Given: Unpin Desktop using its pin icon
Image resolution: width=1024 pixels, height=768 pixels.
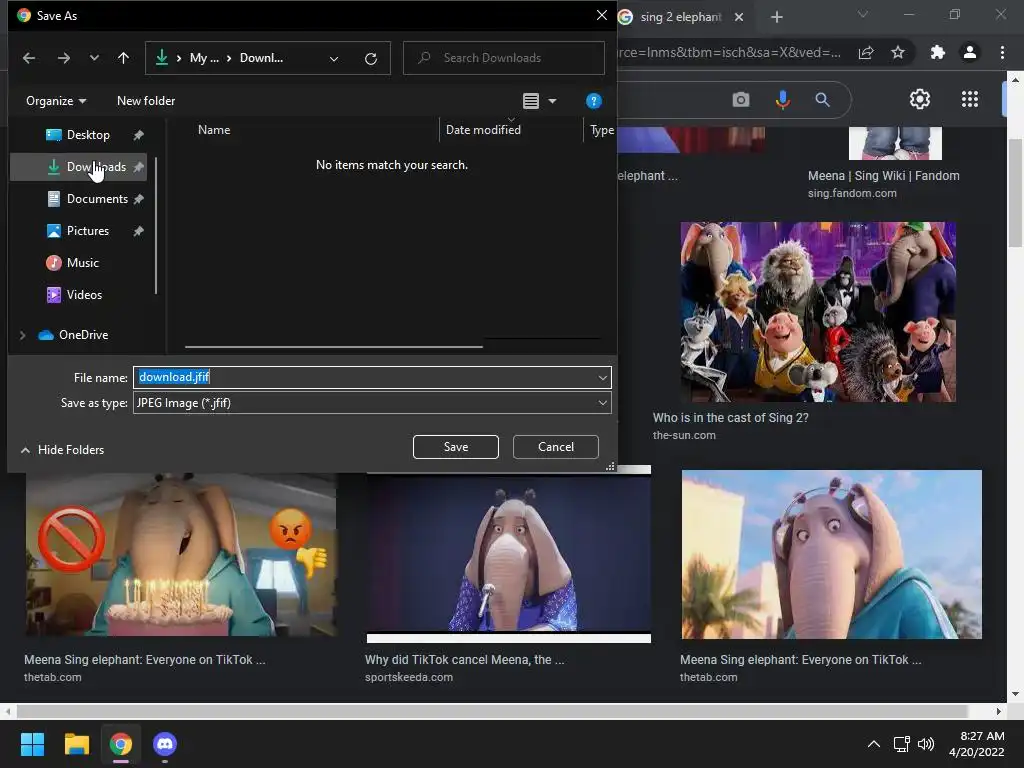Looking at the screenshot, I should click(x=138, y=135).
